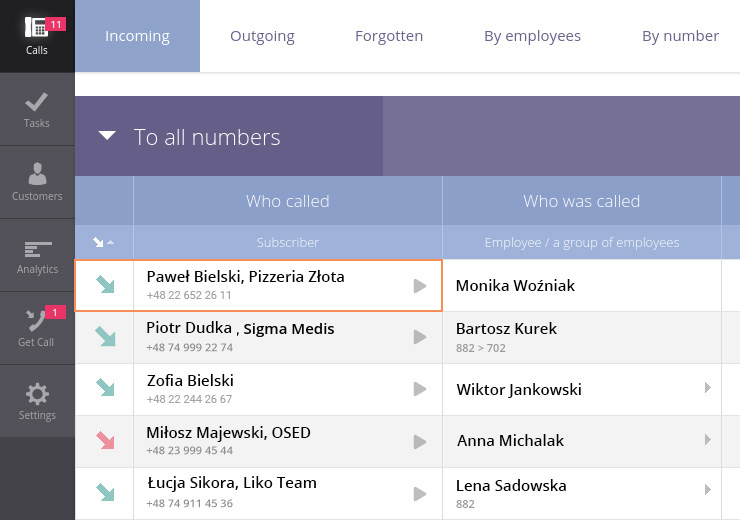Switch to the Forgotten tab
The height and width of the screenshot is (520, 740).
point(389,36)
